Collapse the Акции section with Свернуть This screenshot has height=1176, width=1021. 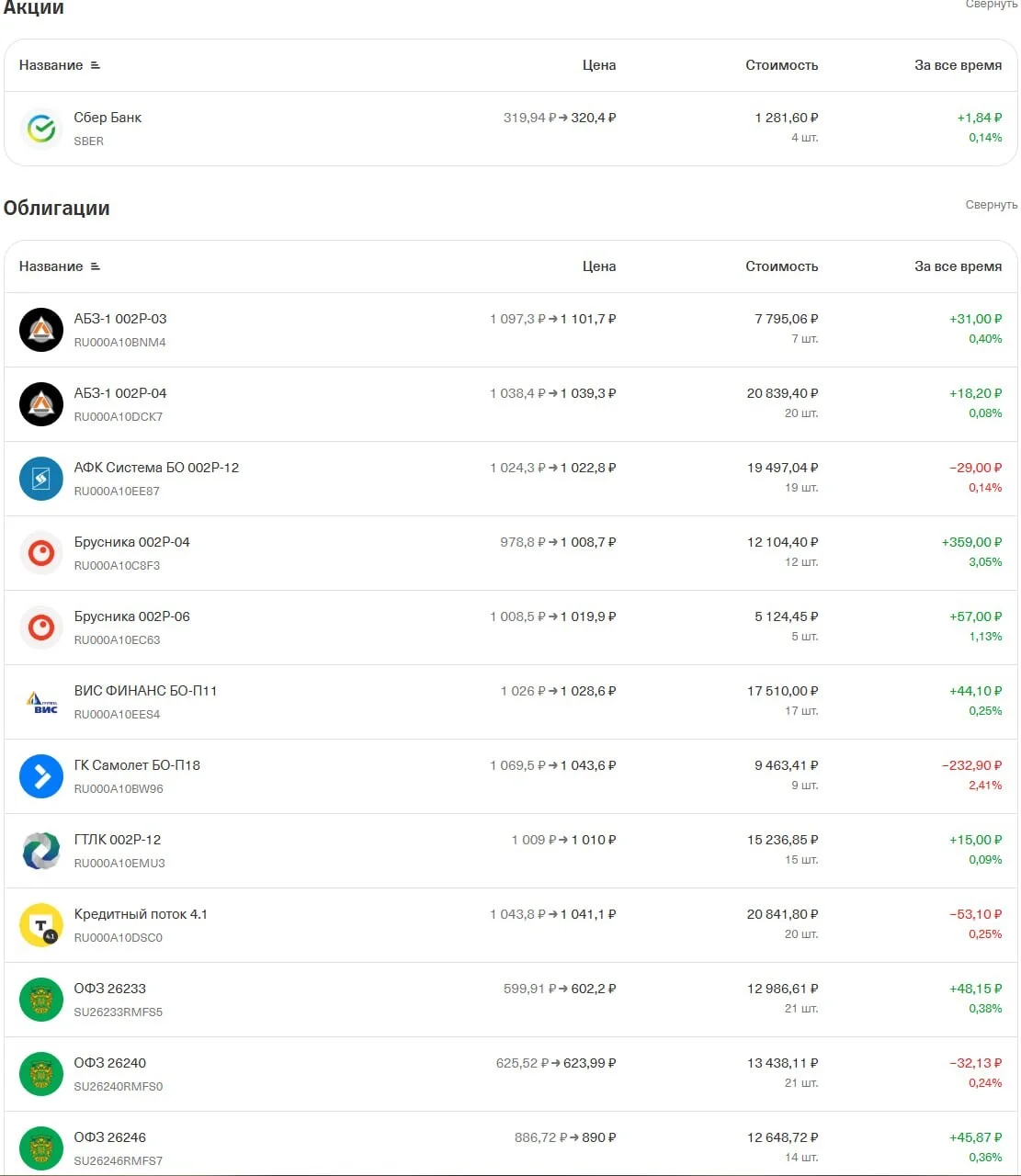991,5
